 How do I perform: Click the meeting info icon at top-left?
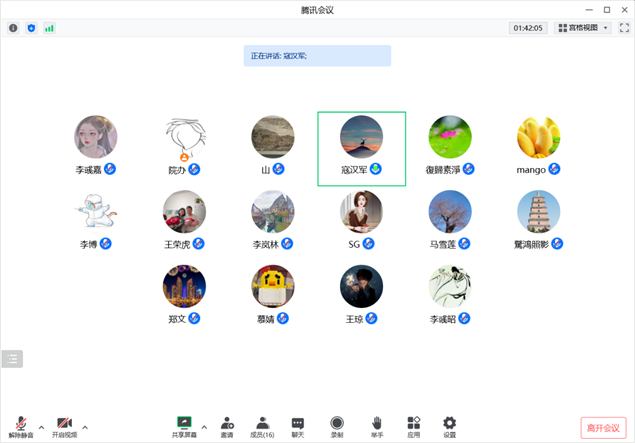(13, 28)
